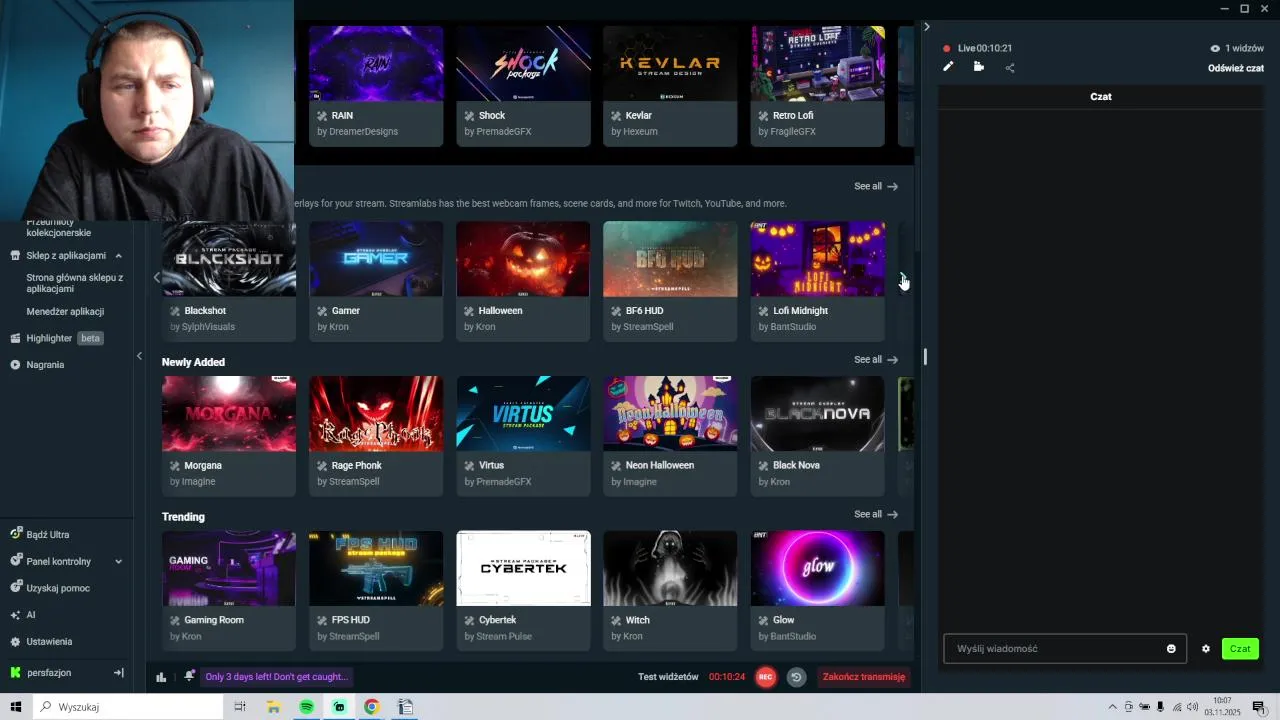Click the Retro Lofi title text
The image size is (1280, 720).
pos(793,116)
